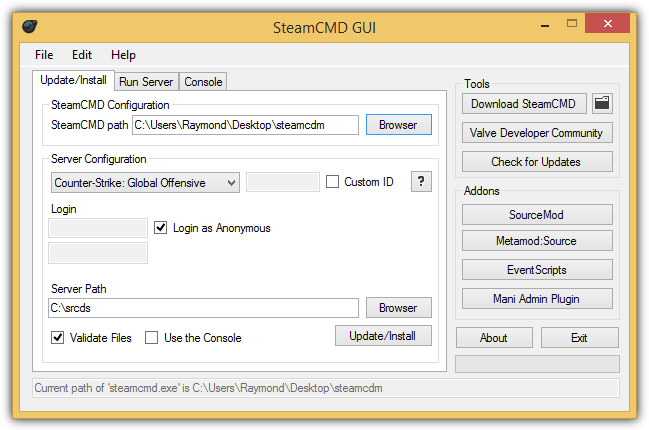Uncheck Login as Anonymous
Screen dimensions: 649x430
(161, 228)
